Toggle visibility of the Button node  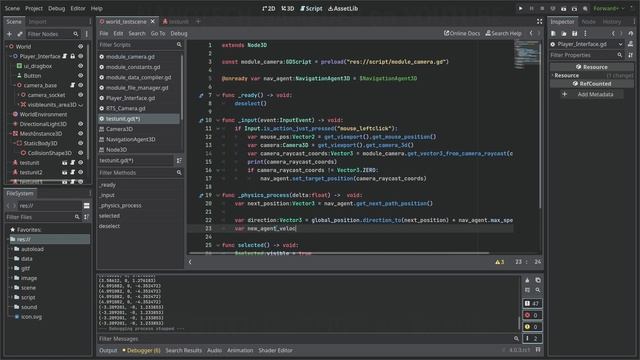coord(80,76)
